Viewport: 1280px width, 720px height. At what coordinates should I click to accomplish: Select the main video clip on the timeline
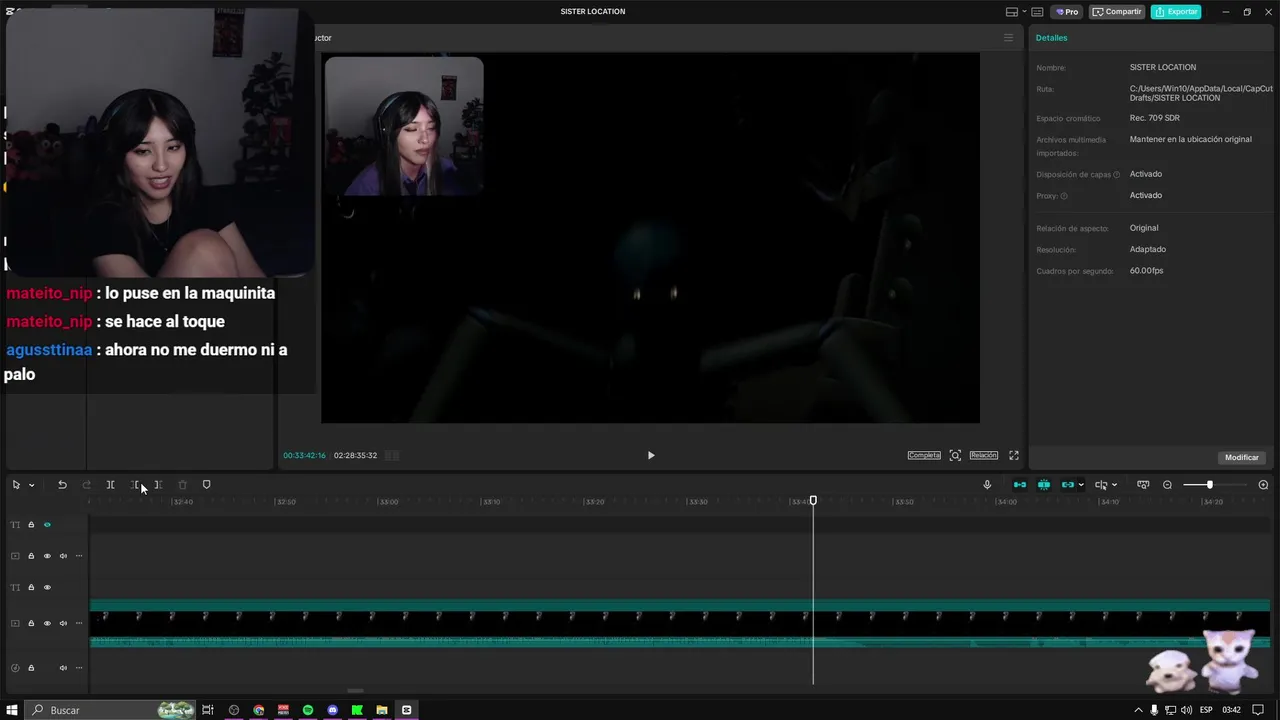coord(680,623)
